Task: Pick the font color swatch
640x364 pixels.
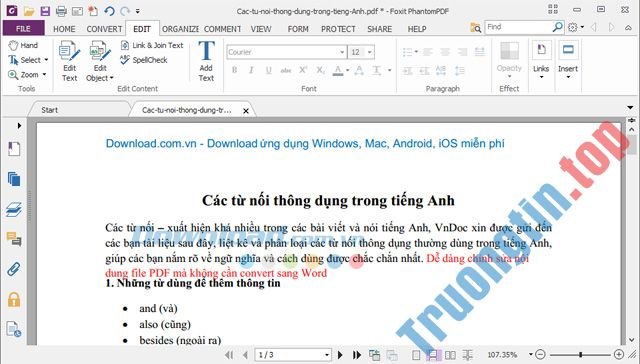Action: tap(338, 71)
